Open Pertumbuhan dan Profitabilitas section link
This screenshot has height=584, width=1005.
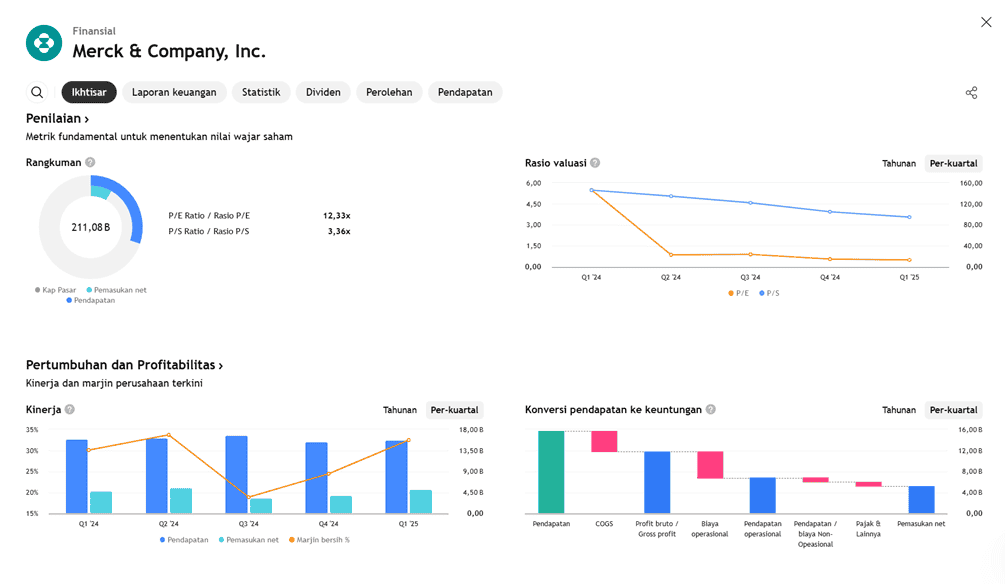124,365
